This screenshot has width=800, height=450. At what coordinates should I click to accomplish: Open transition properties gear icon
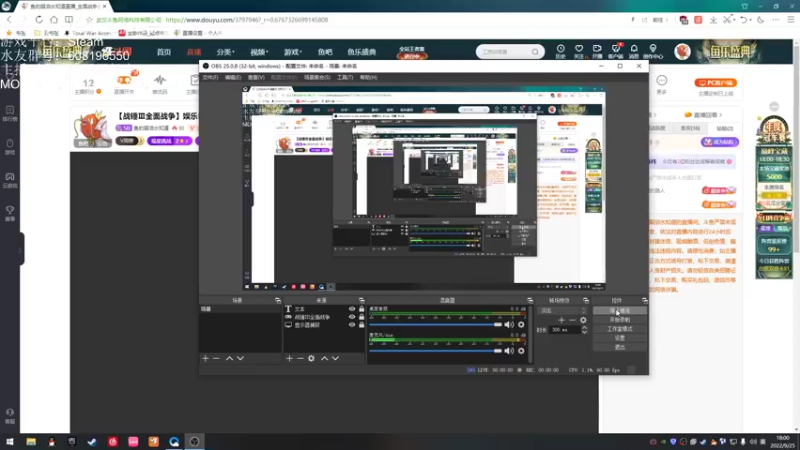pyautogui.click(x=583, y=320)
